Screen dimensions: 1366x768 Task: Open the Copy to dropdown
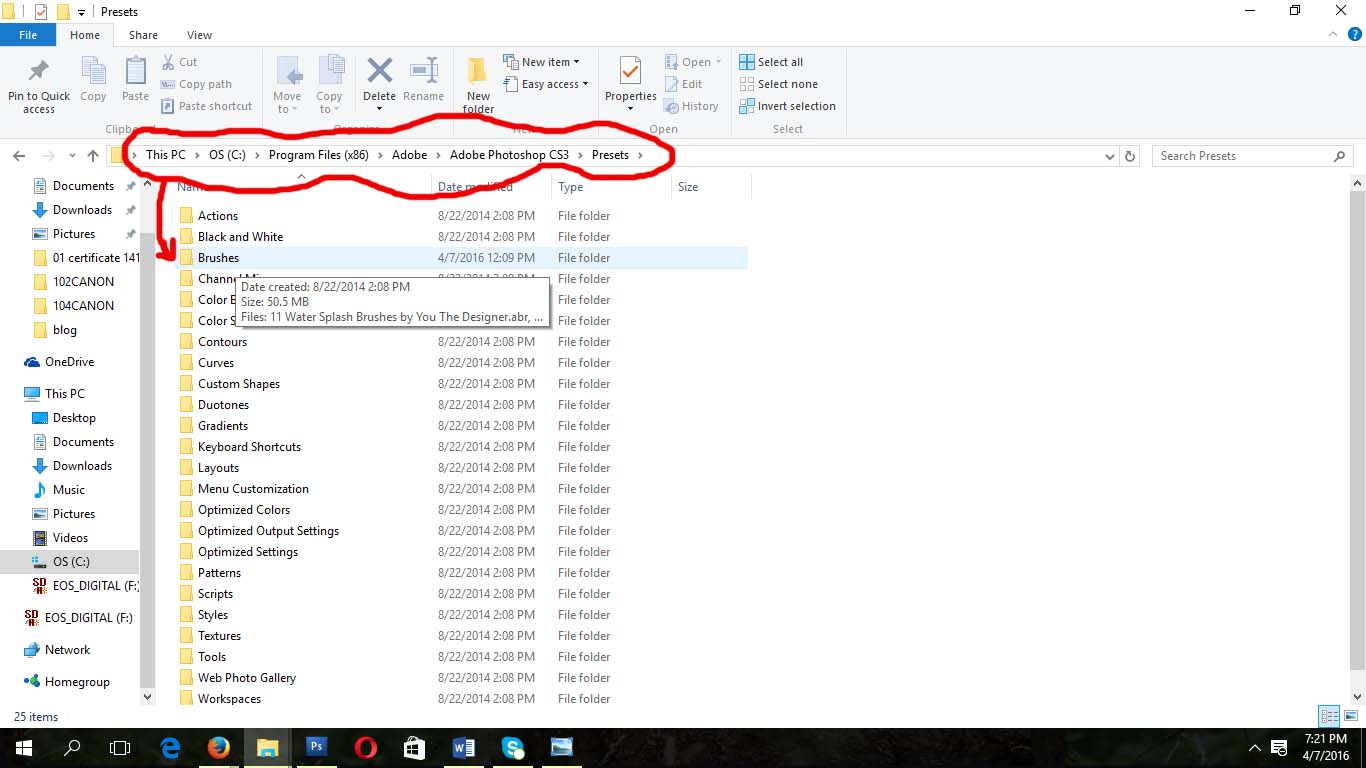pyautogui.click(x=329, y=86)
